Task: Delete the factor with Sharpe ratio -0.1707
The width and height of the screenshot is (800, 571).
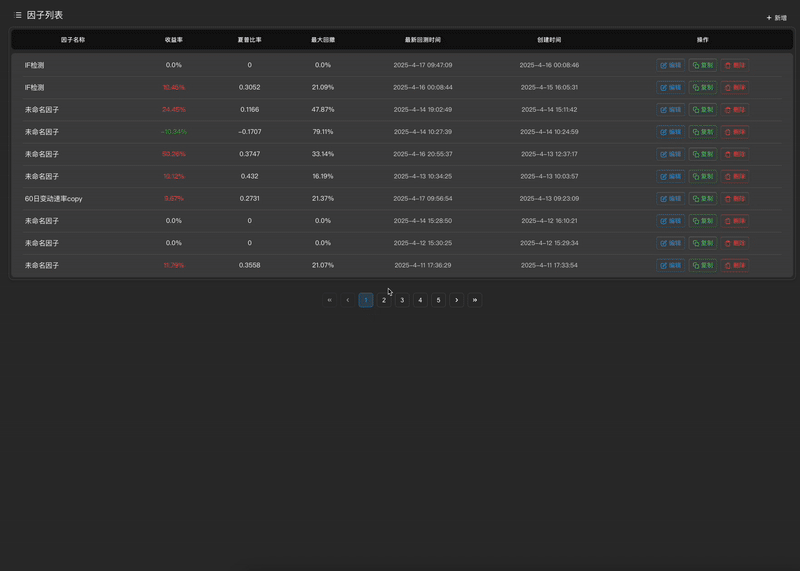Action: pos(735,132)
